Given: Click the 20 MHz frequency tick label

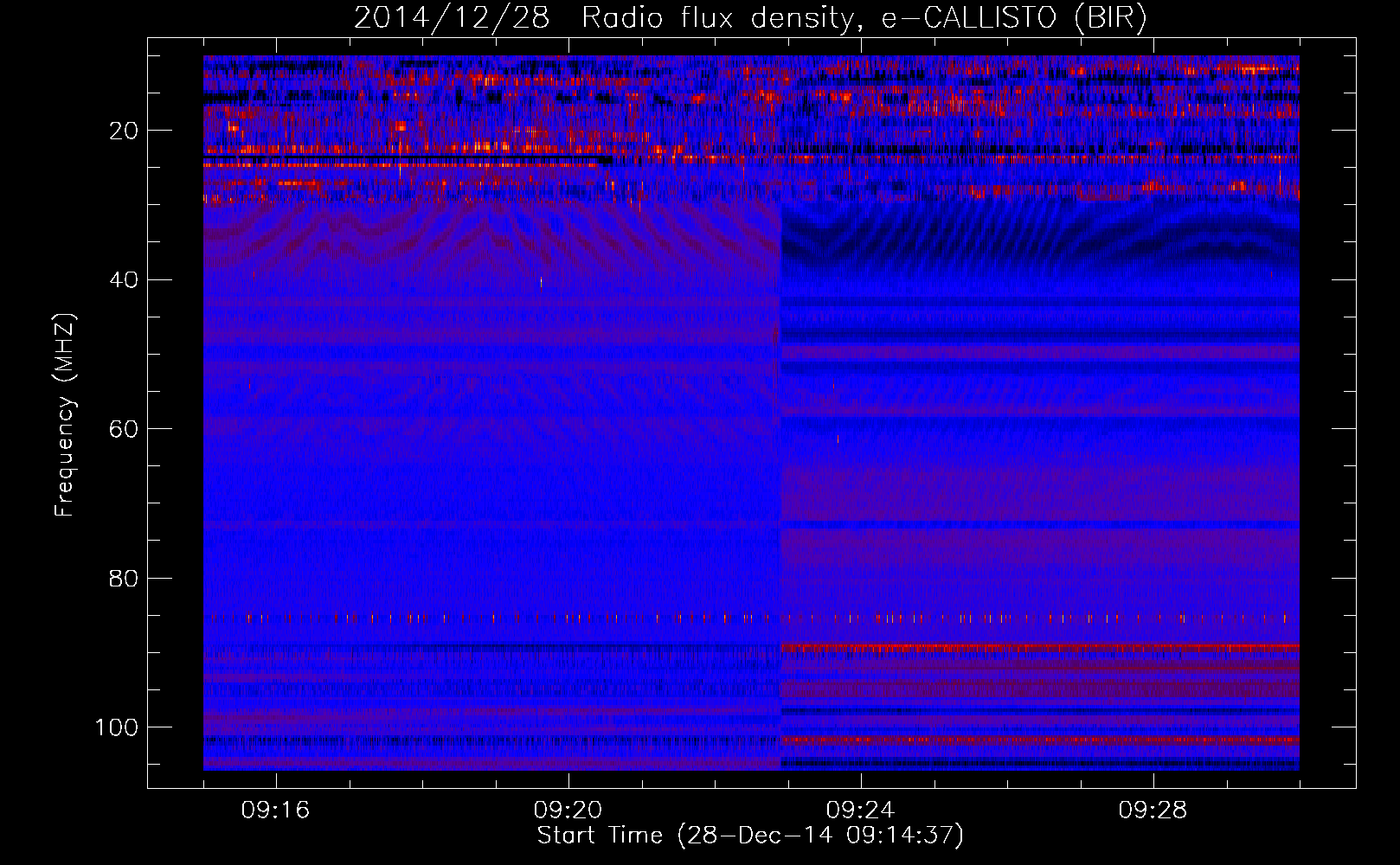Looking at the screenshot, I should tap(124, 131).
